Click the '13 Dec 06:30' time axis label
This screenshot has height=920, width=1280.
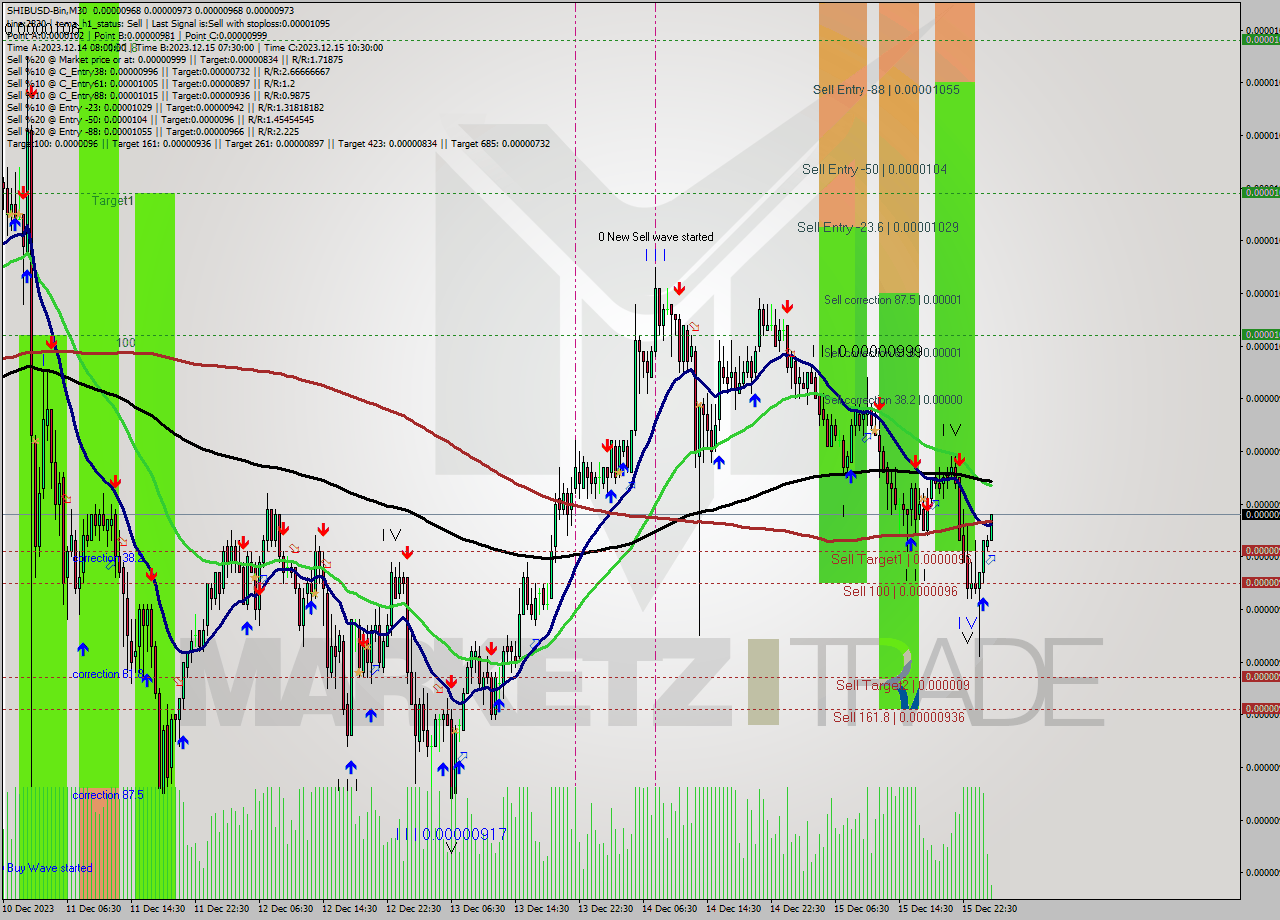click(x=478, y=909)
